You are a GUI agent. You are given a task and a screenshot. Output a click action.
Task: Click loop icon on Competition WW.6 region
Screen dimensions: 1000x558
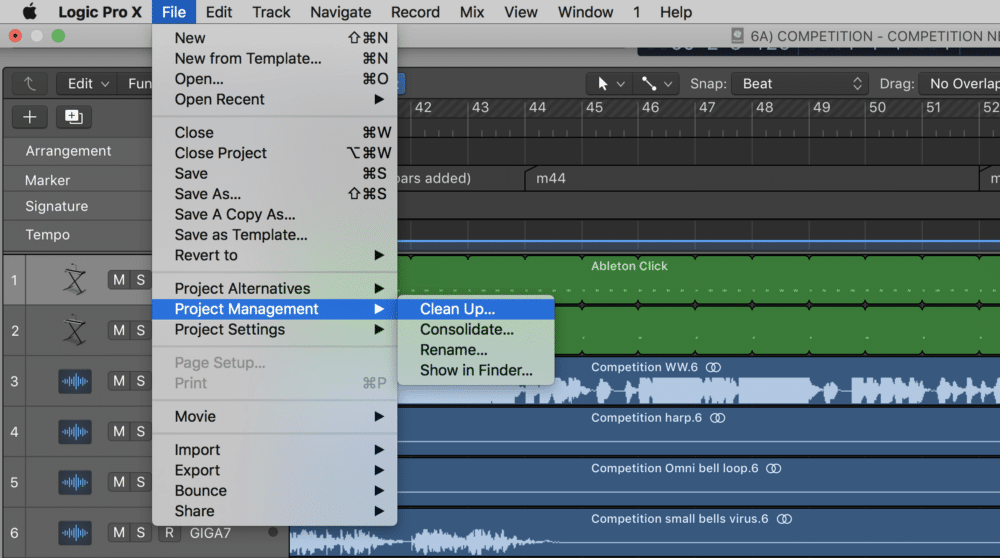tap(714, 367)
